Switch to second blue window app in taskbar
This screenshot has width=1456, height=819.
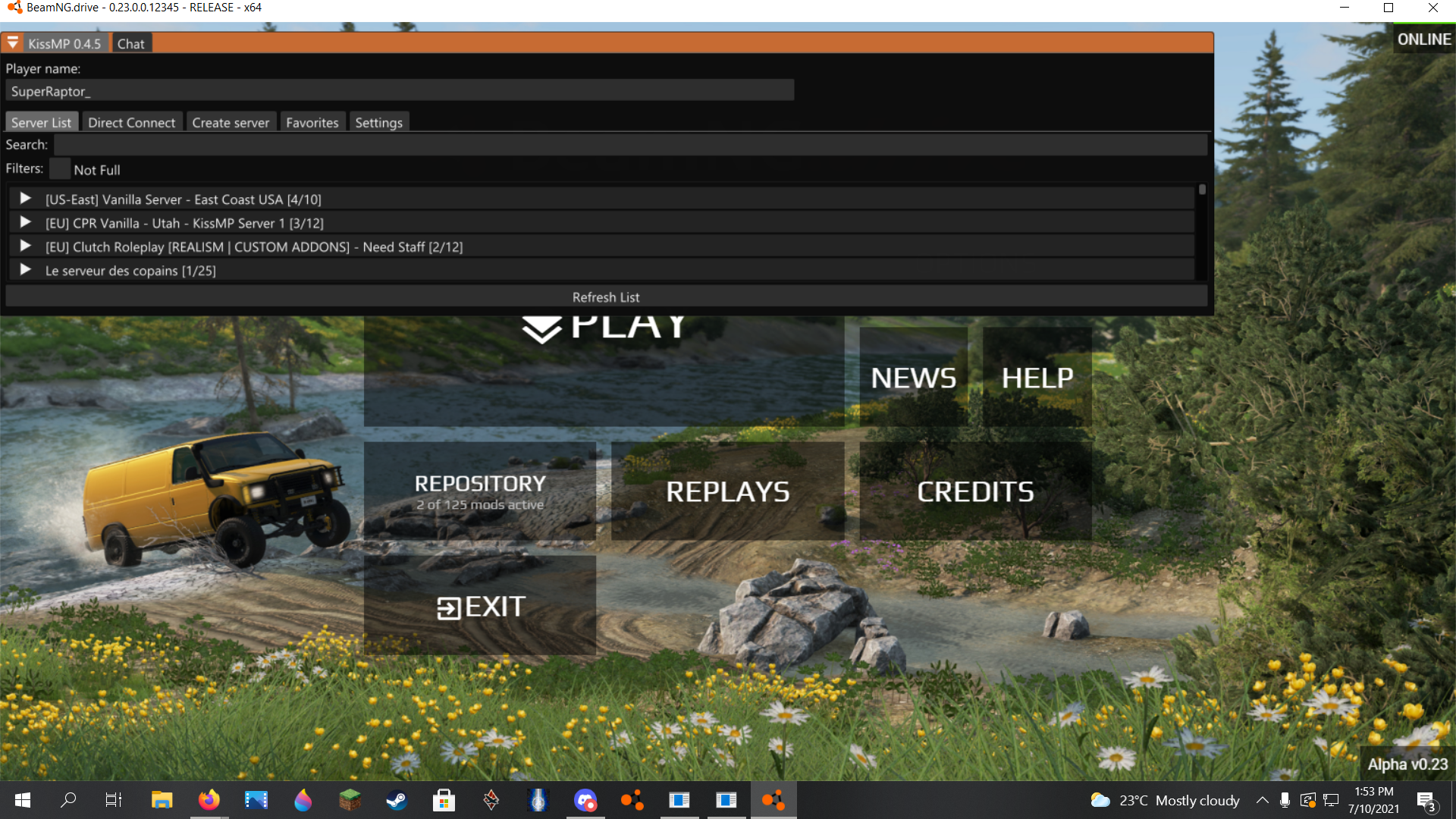(x=726, y=800)
